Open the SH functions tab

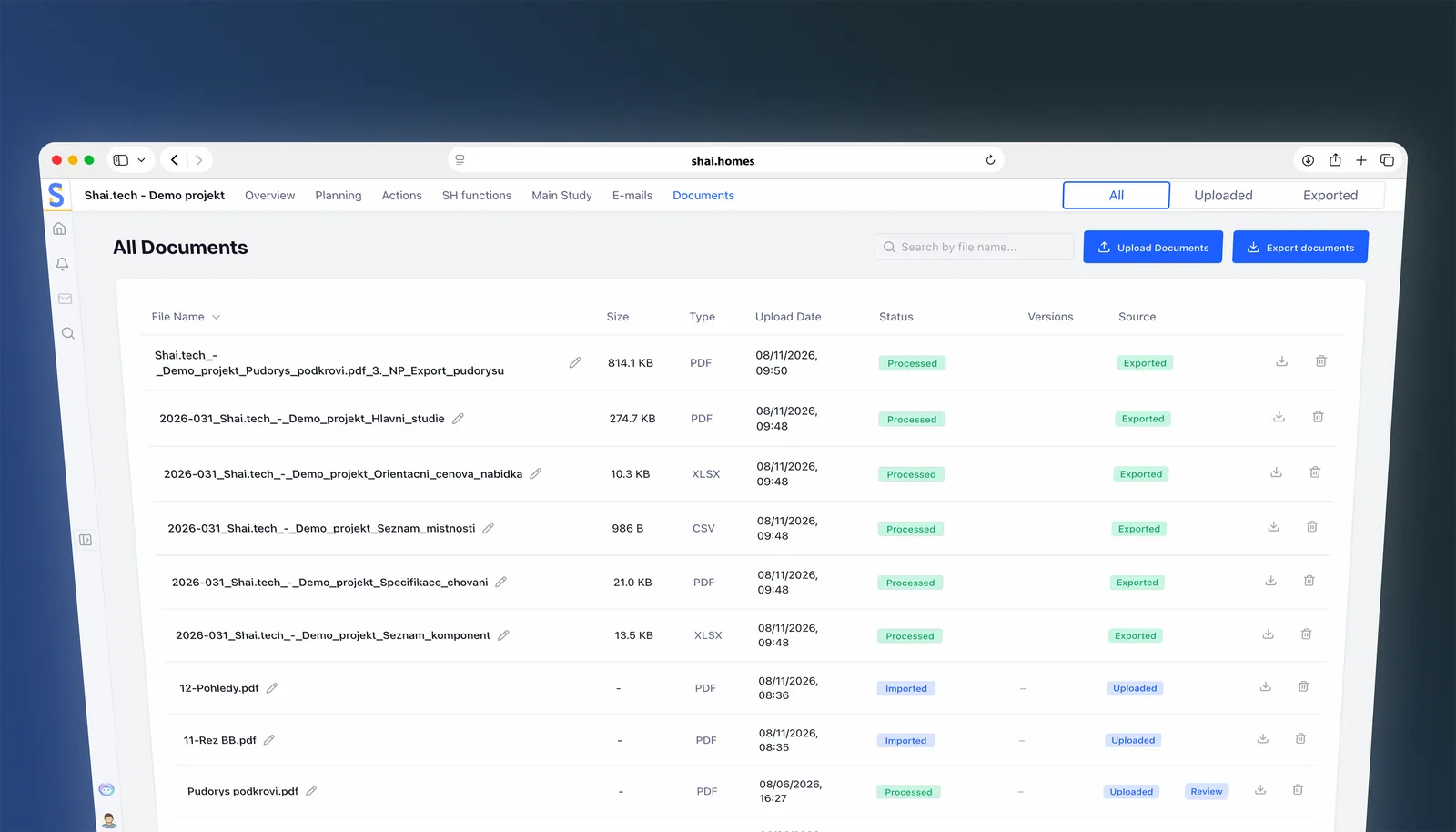click(477, 195)
